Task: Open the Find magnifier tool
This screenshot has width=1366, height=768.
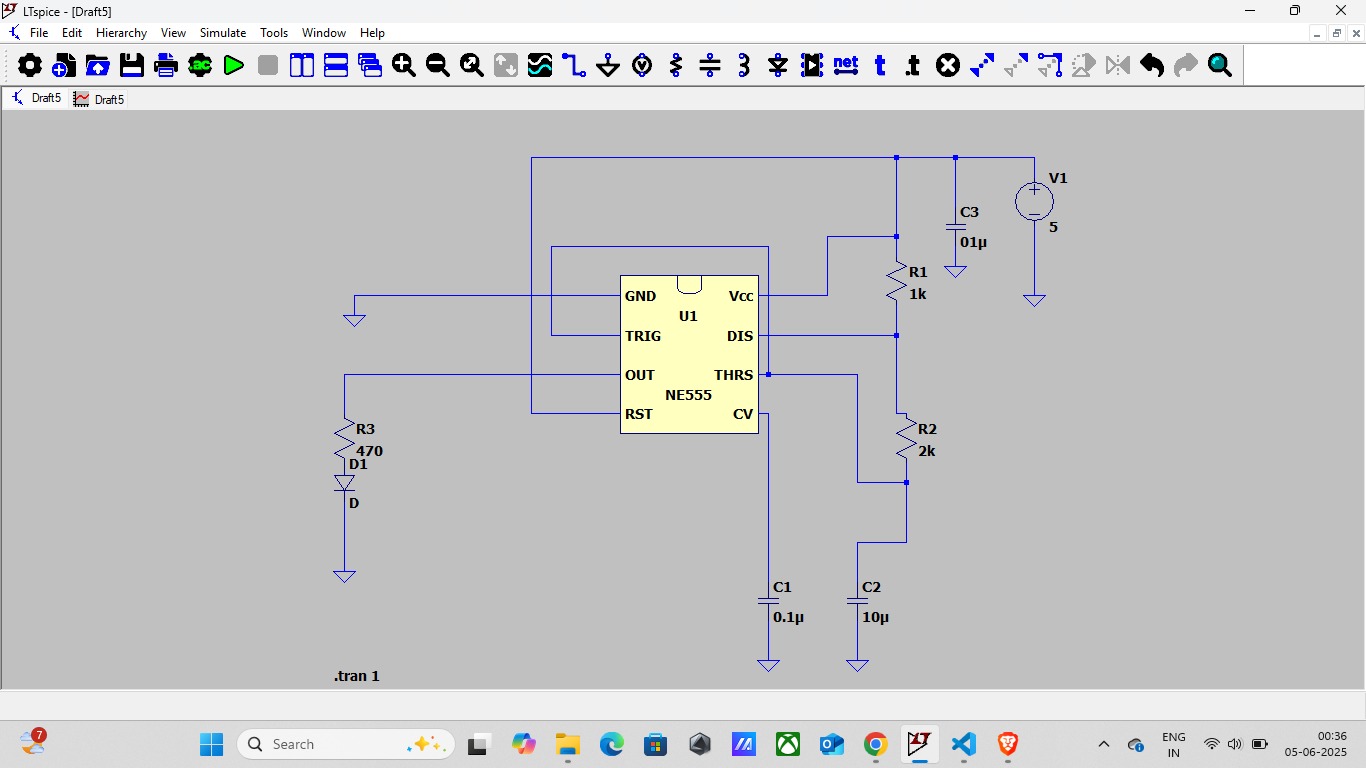Action: [1220, 66]
